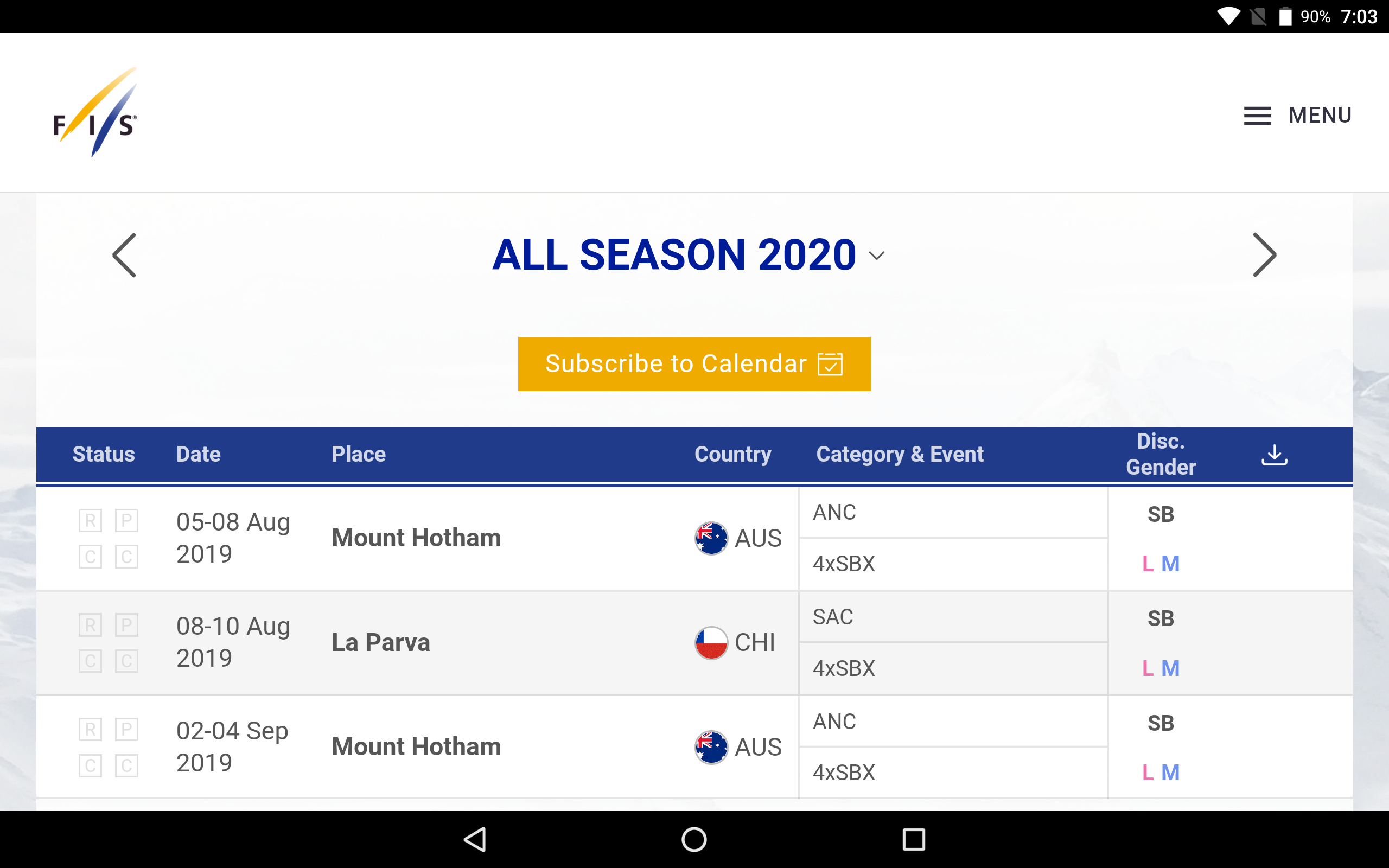Select M gender for 05-08 Aug event
Viewport: 1389px width, 868px height.
(1170, 564)
